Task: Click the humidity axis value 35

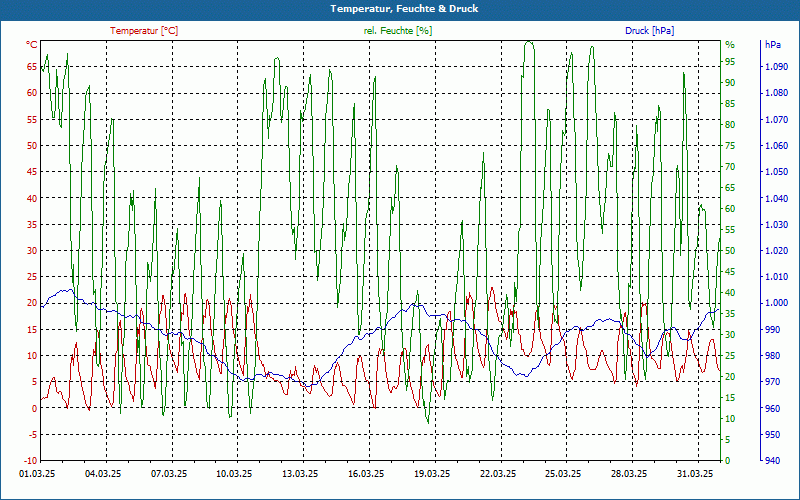Action: (730, 314)
